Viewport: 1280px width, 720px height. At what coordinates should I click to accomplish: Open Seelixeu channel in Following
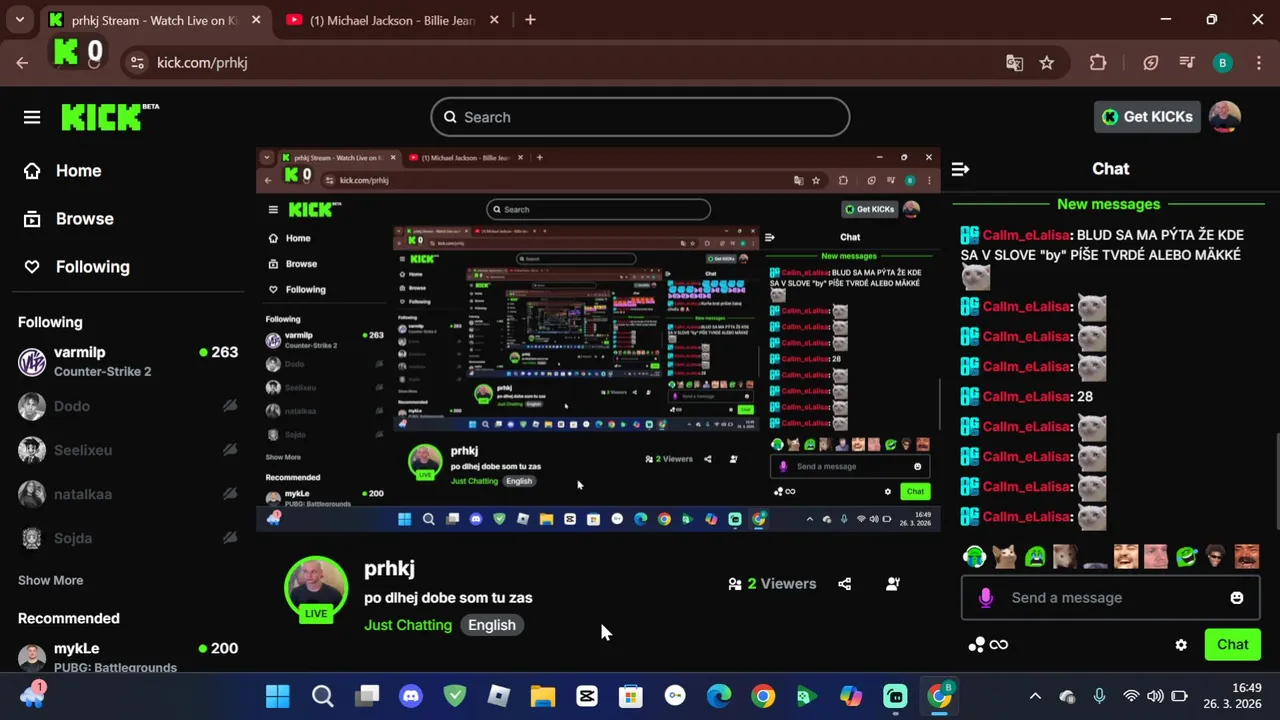point(128,450)
